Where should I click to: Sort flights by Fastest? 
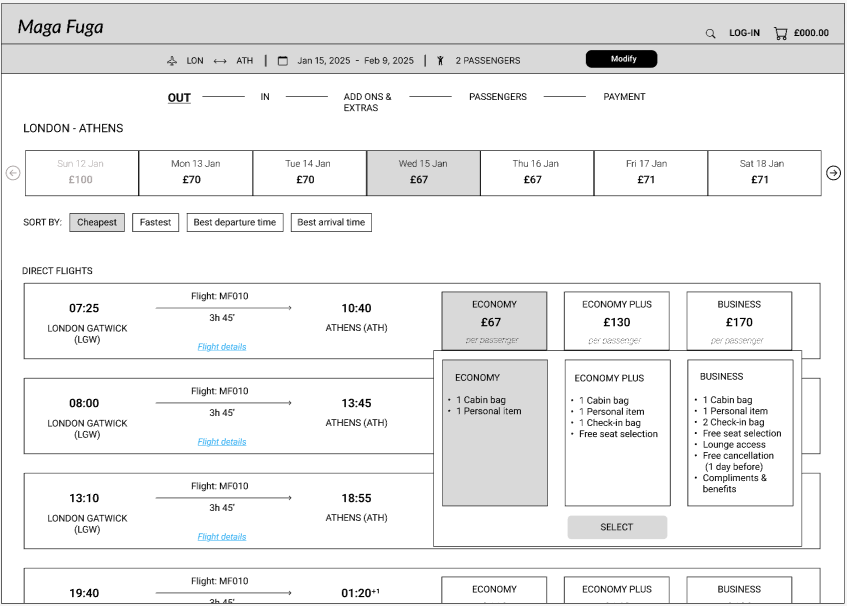pos(155,222)
